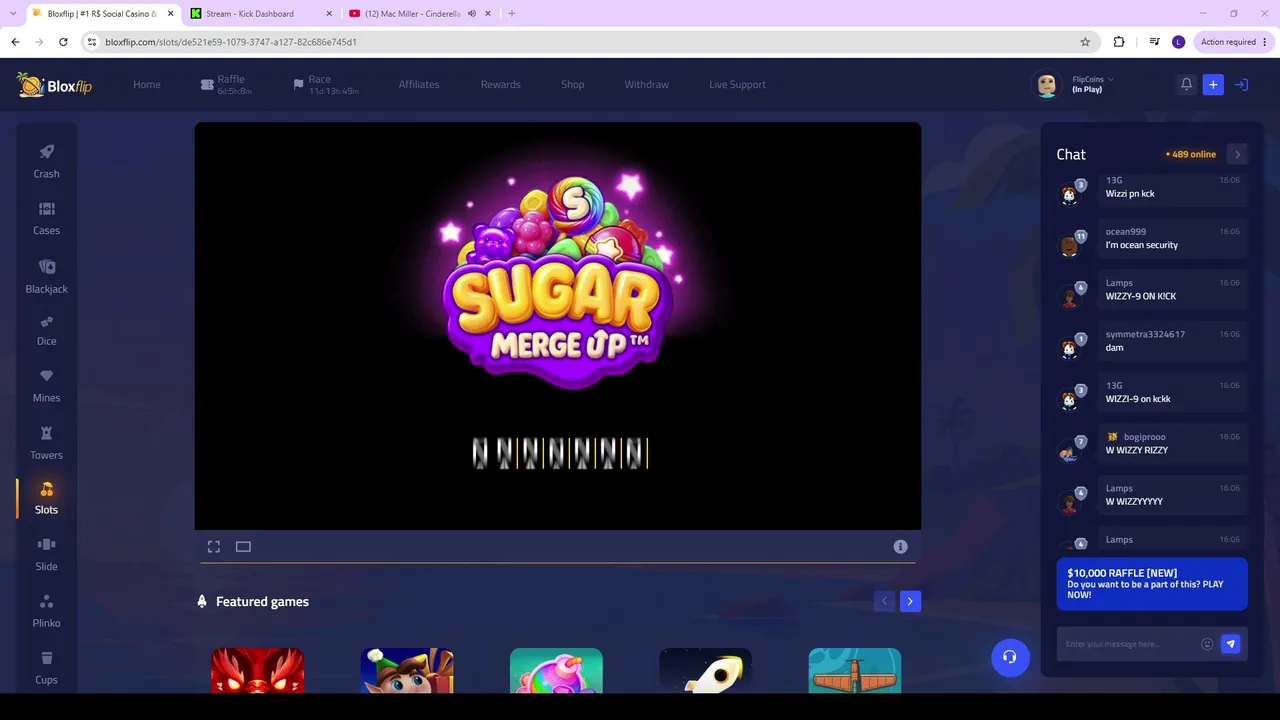This screenshot has height=720, width=1280.
Task: Open the rocket featured game thumbnail
Action: click(x=705, y=670)
